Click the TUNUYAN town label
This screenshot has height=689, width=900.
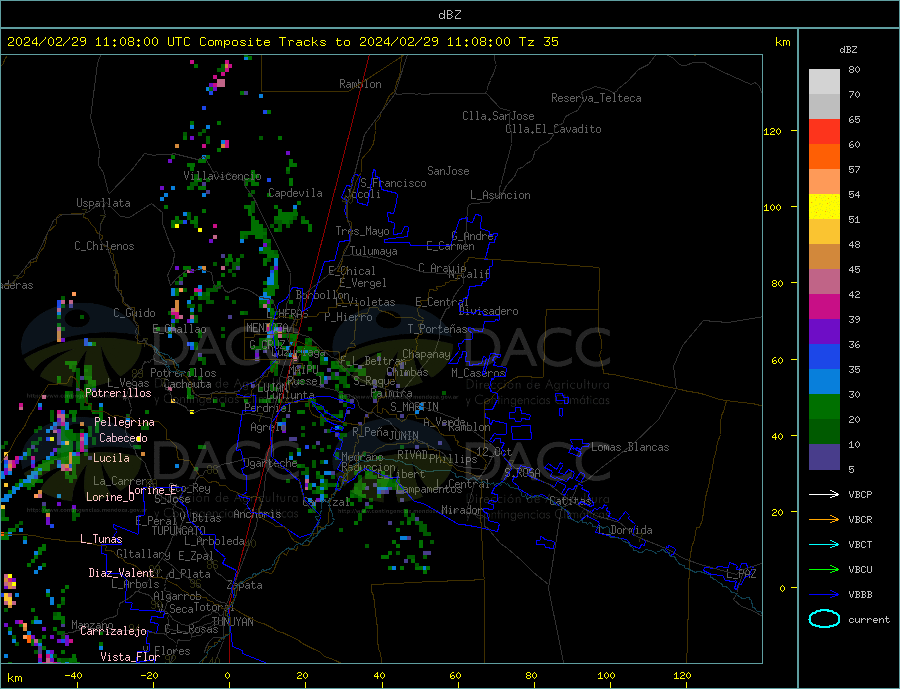pyautogui.click(x=232, y=622)
